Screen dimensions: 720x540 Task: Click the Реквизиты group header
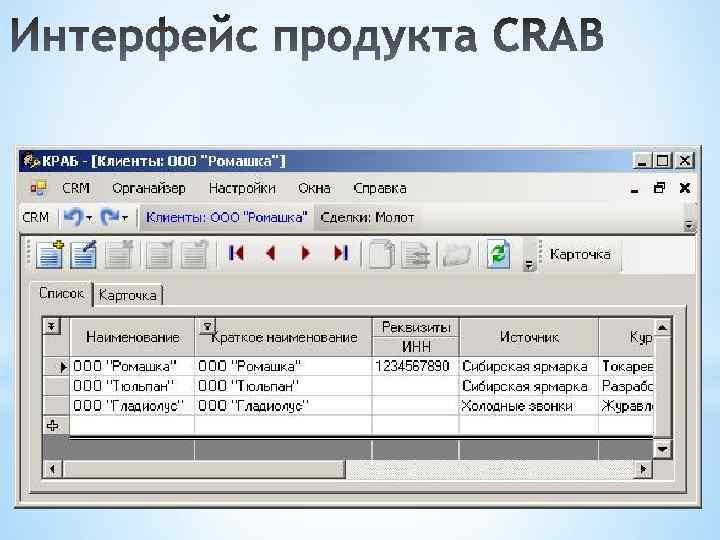coord(416,327)
